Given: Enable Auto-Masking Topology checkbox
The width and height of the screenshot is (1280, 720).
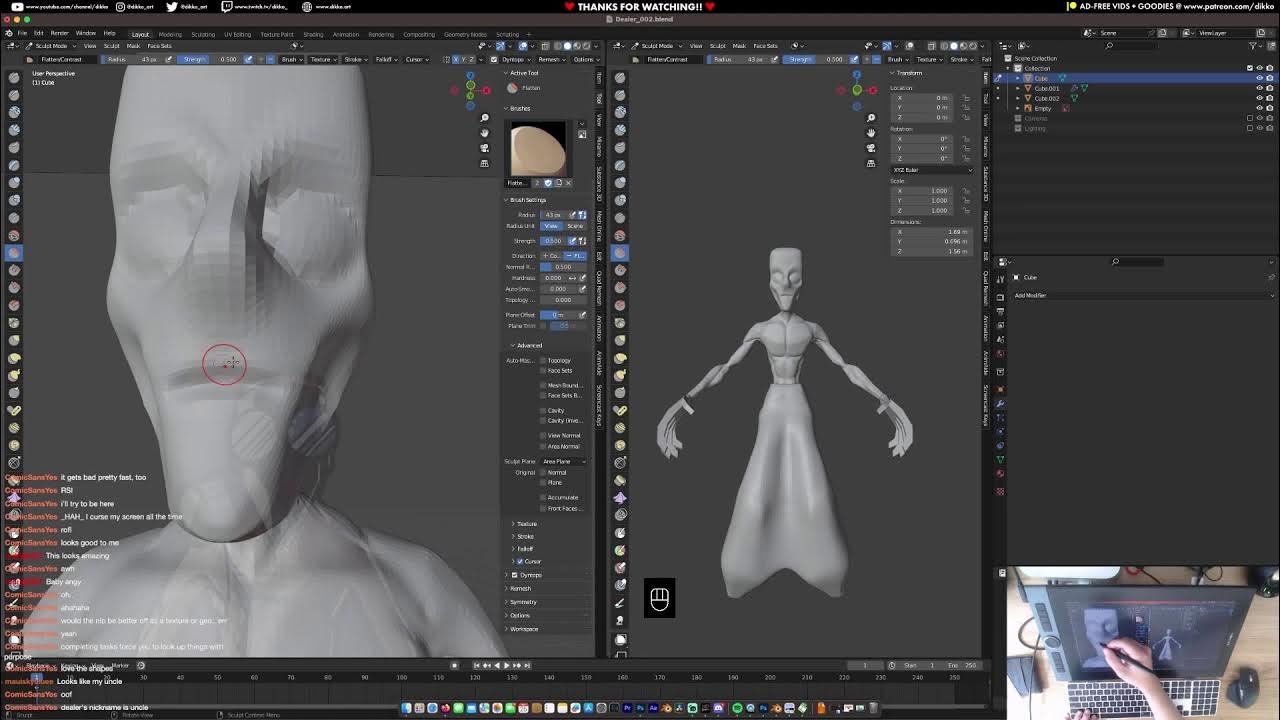Looking at the screenshot, I should click(x=544, y=361).
